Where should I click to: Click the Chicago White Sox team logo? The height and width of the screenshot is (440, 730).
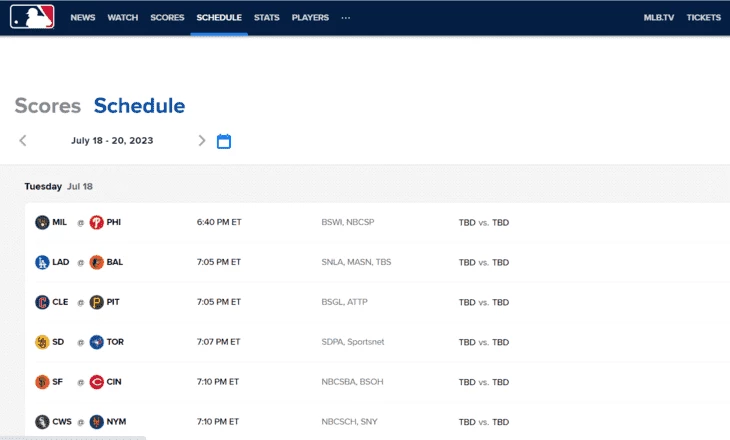(x=42, y=422)
